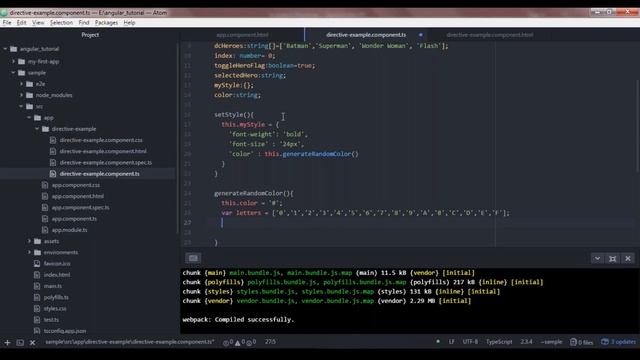The width and height of the screenshot is (640, 360).
Task: Change UTF-8 encoding selector
Action: (x=470, y=342)
